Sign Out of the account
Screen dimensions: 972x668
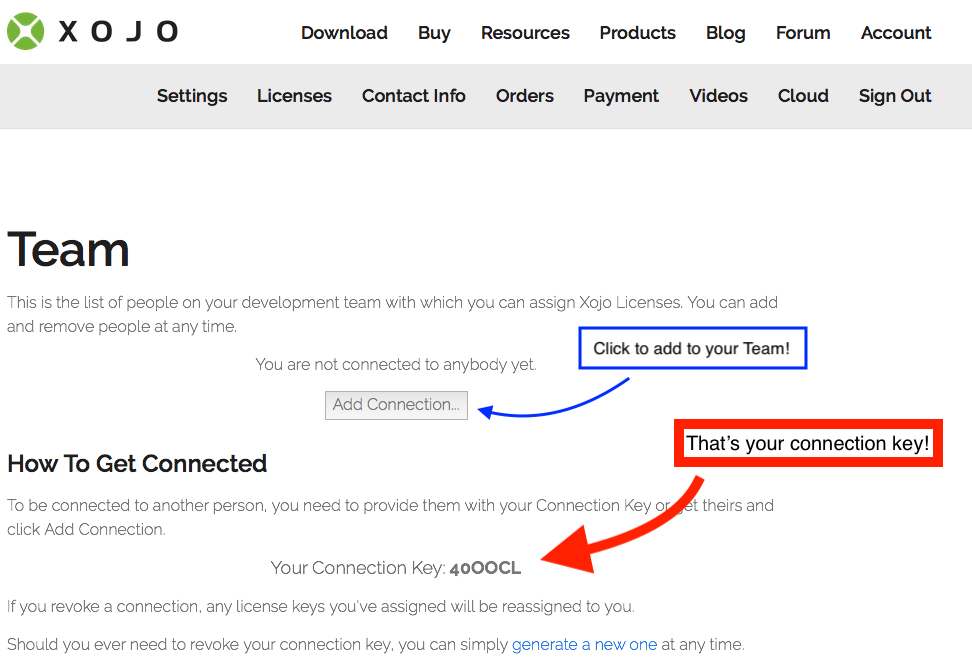[x=894, y=96]
